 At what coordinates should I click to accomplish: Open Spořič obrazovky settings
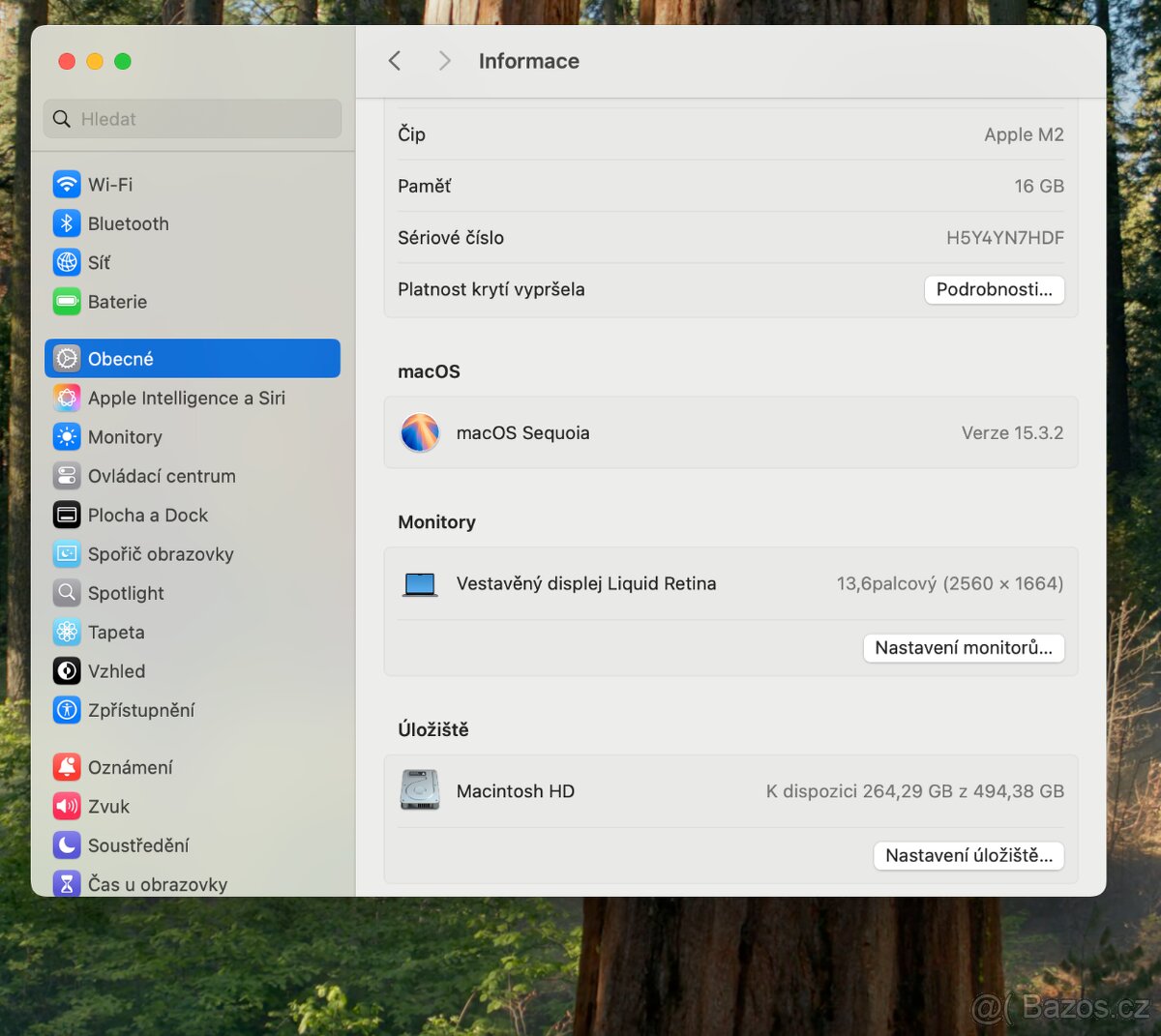pos(66,553)
